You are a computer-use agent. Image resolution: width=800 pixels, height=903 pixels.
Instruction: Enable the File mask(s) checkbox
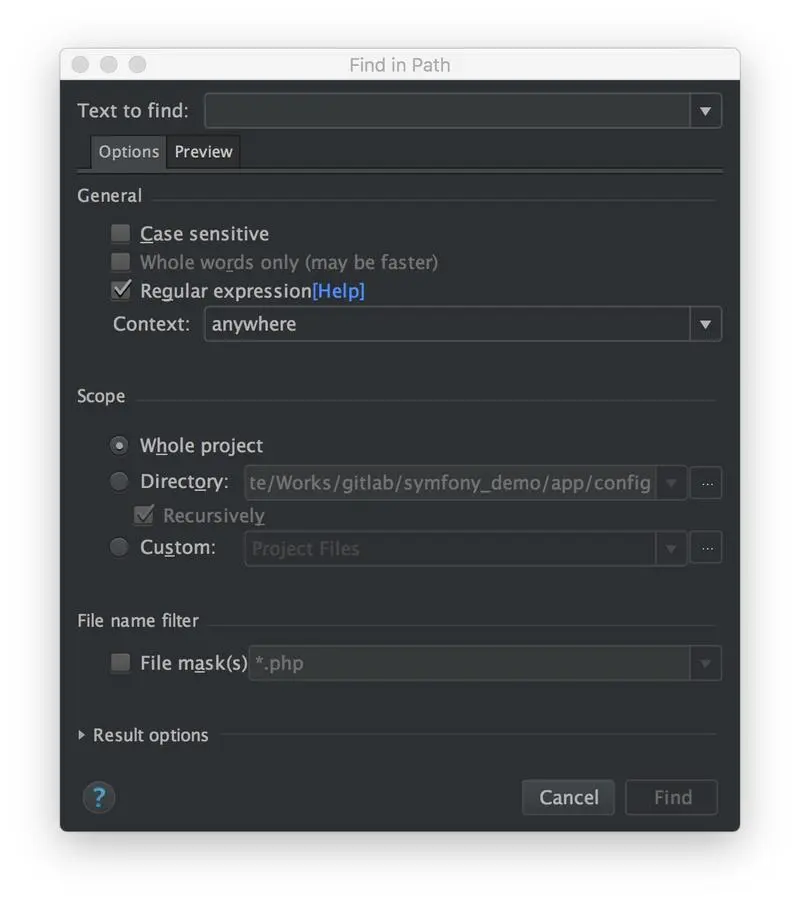[121, 663]
